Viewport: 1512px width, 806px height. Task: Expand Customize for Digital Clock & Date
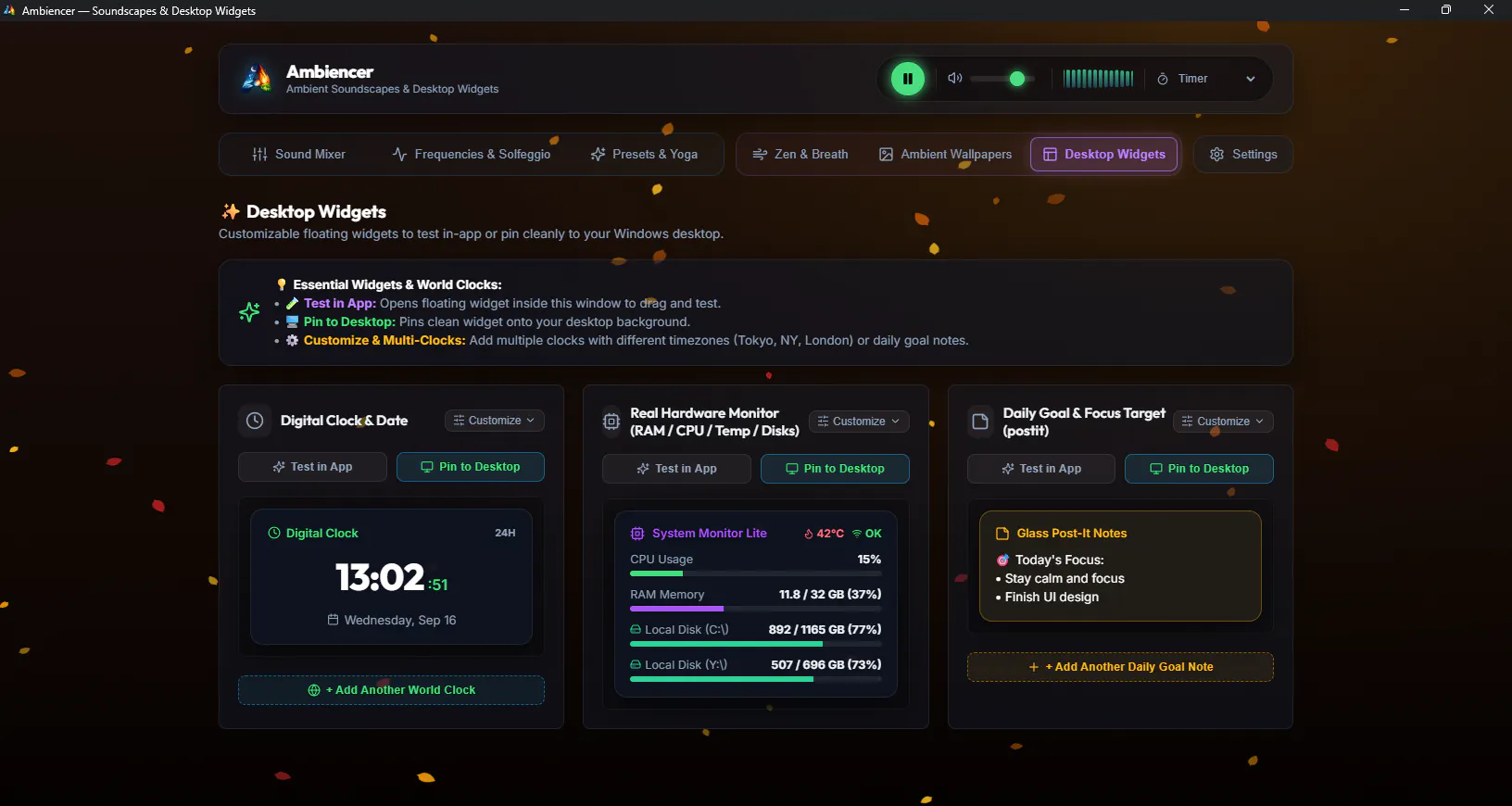click(495, 421)
